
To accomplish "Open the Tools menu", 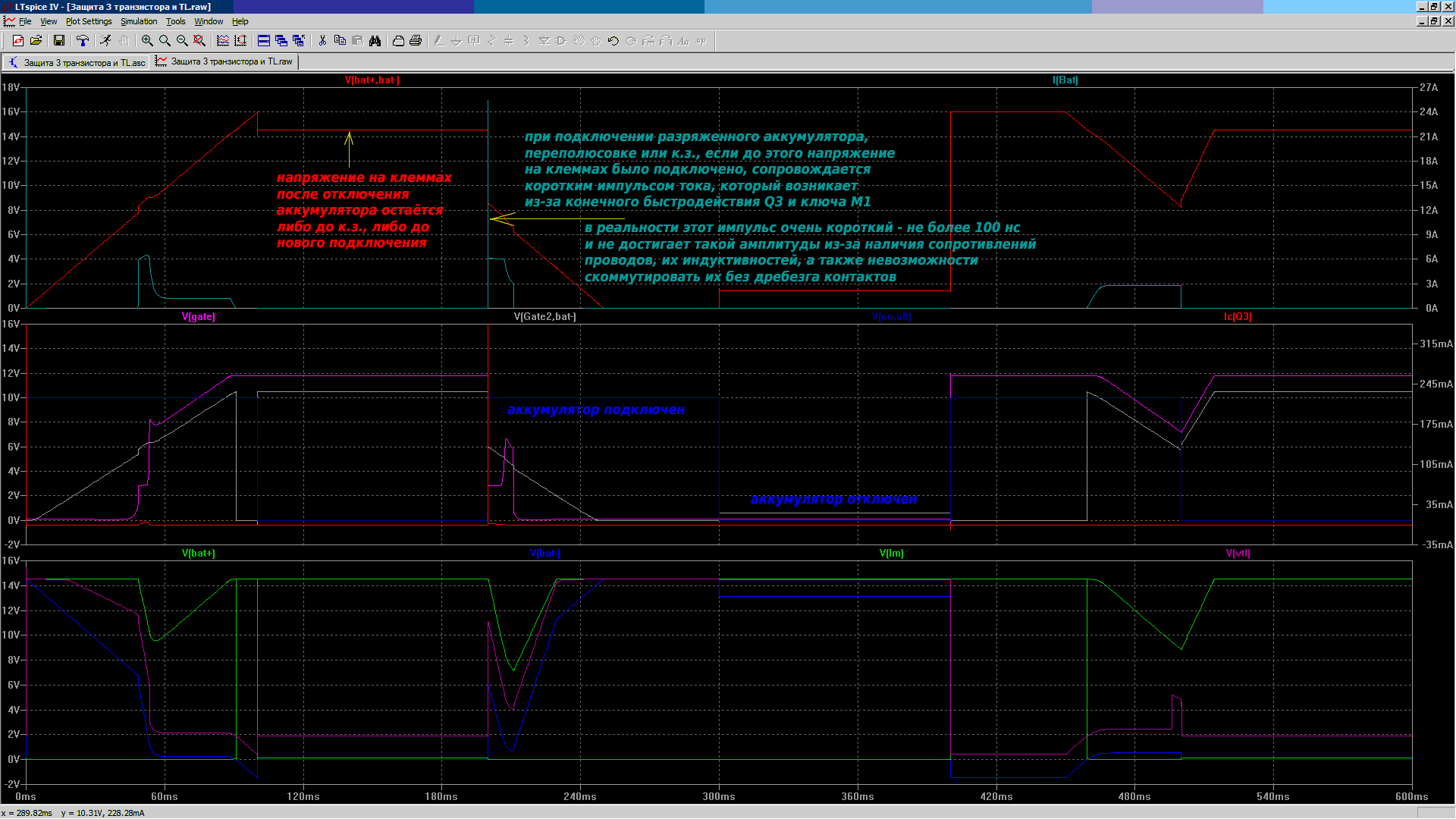I will tap(175, 21).
